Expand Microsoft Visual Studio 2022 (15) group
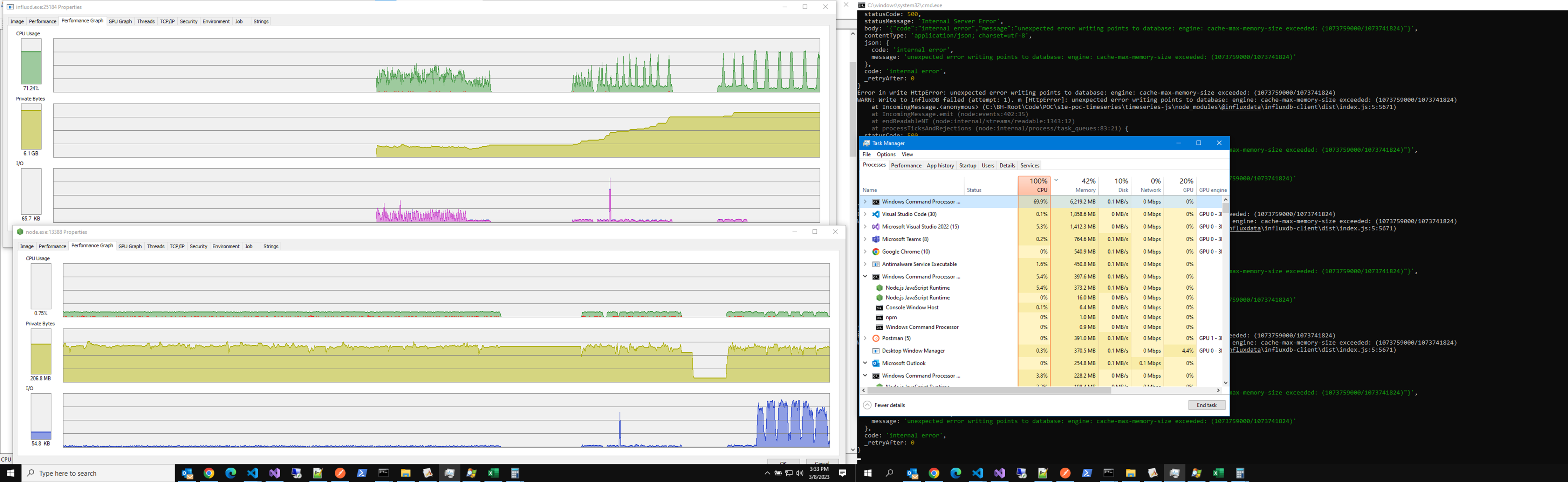Viewport: 1568px width, 482px height. click(x=865, y=226)
